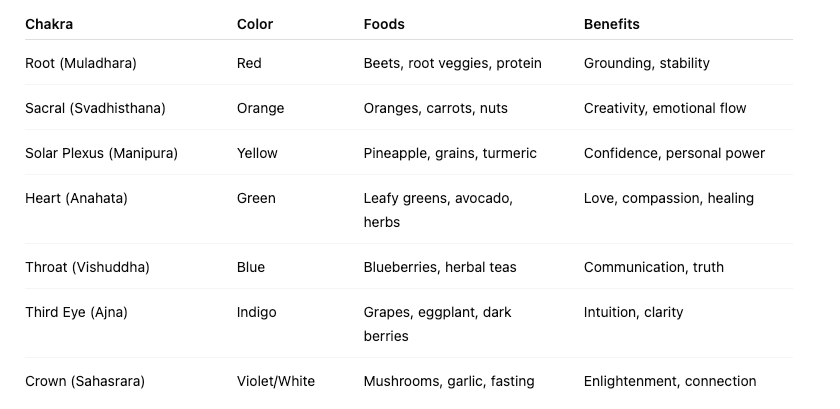Click the Pineapple, grains, turmeric cell

(x=450, y=153)
